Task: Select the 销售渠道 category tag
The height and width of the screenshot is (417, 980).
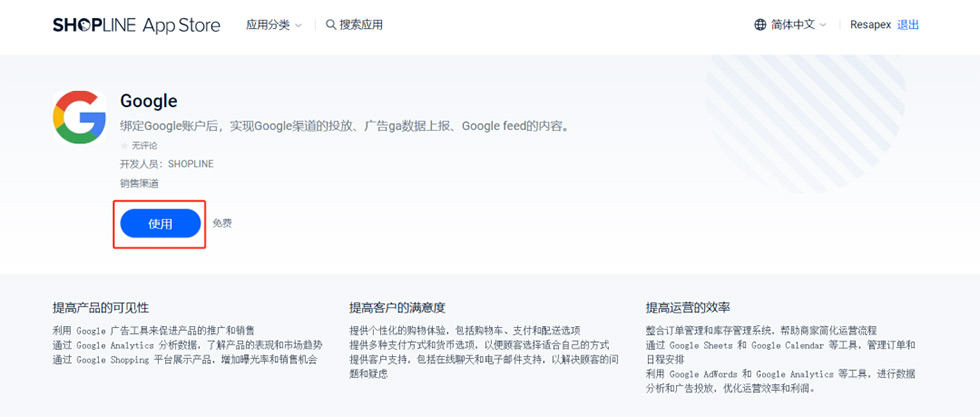Action: pyautogui.click(x=139, y=183)
